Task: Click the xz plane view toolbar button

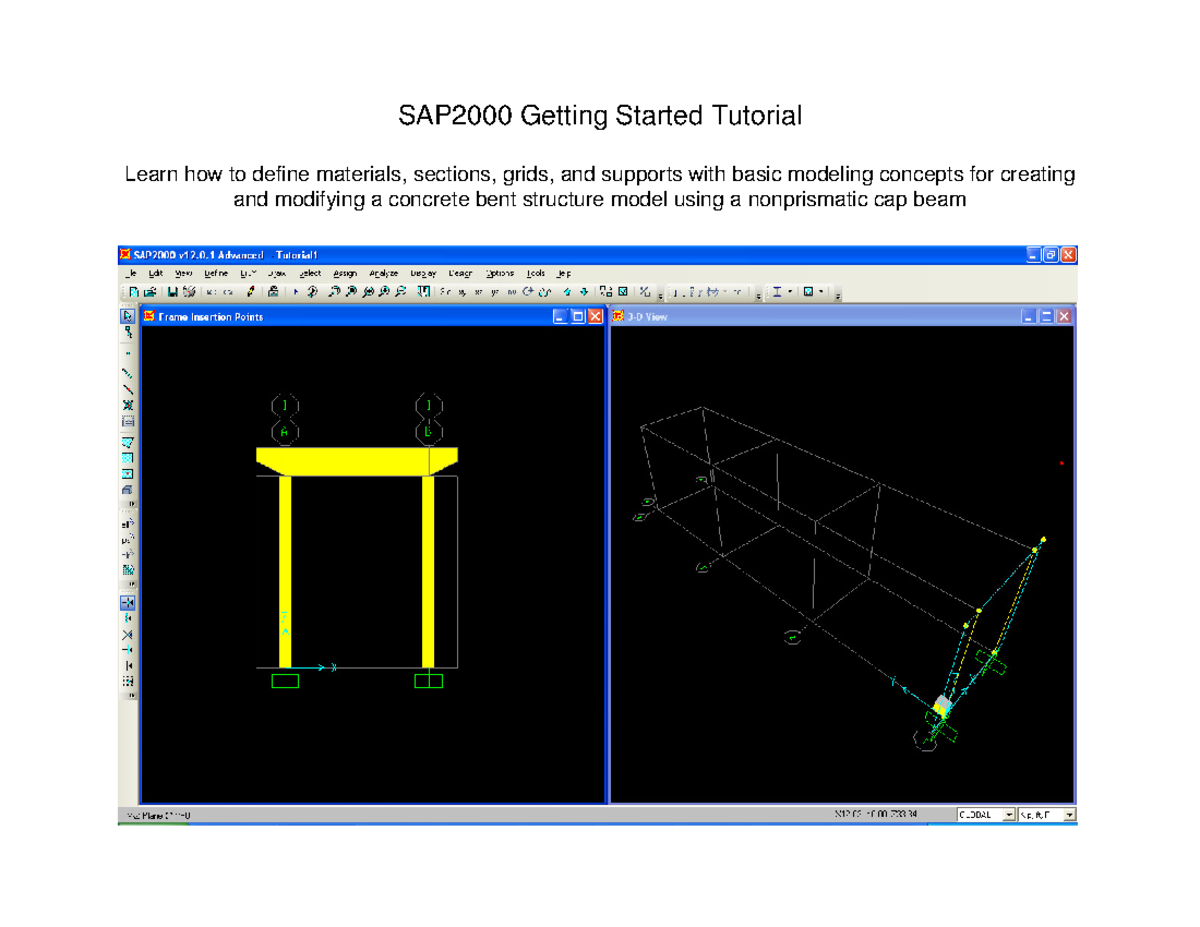Action: (480, 292)
